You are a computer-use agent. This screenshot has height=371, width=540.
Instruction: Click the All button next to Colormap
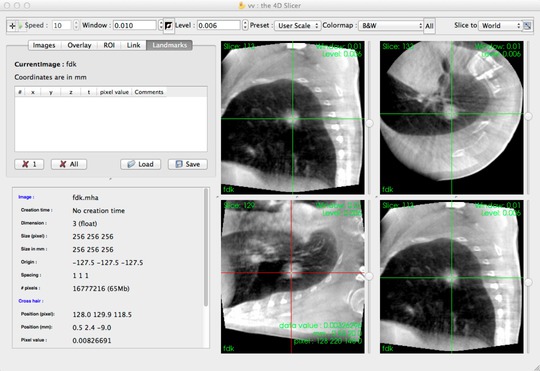coord(429,26)
